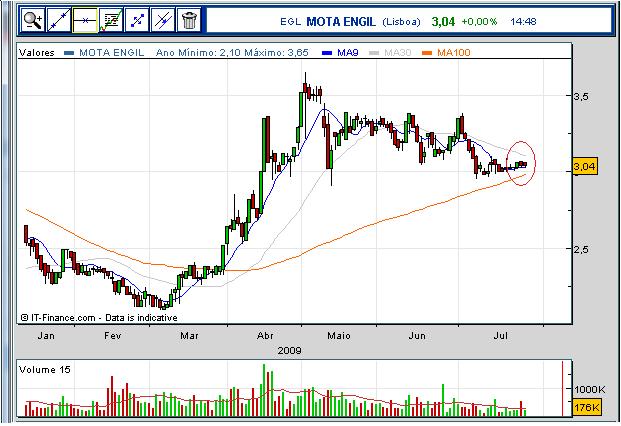
Task: Open the chart indicators settings tool
Action: pos(111,20)
